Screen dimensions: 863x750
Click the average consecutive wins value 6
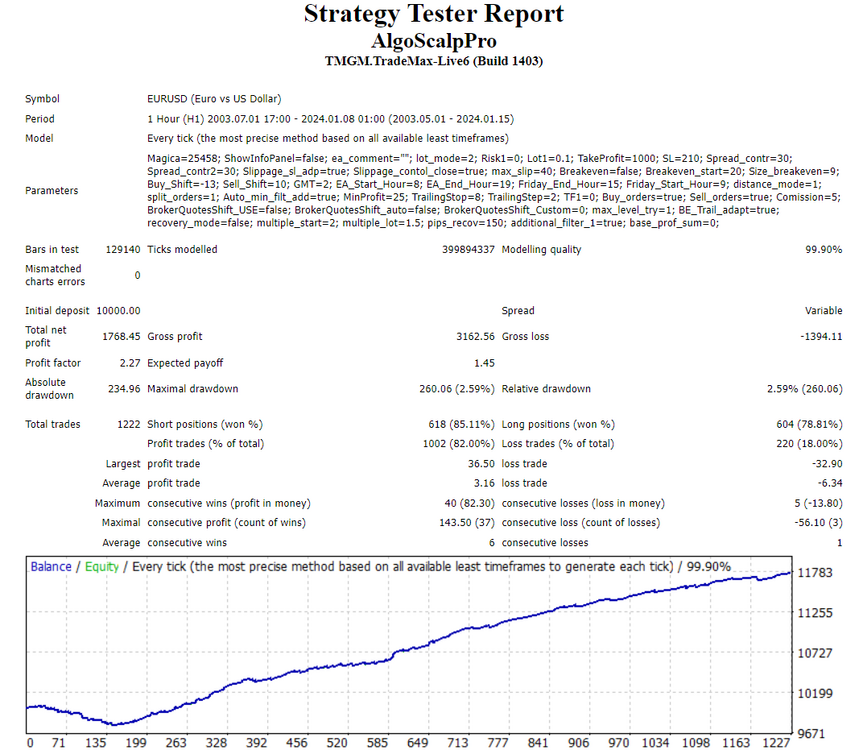click(x=491, y=543)
